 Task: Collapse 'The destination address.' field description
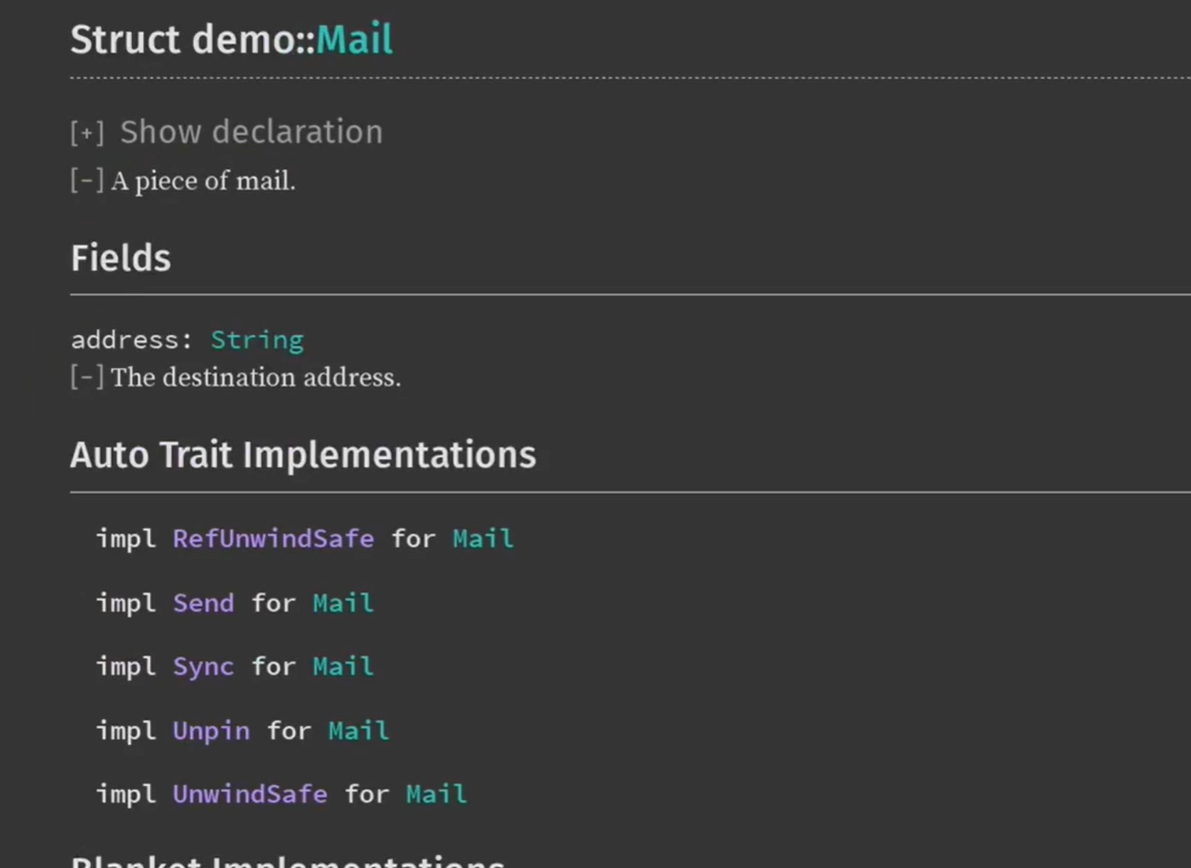coord(87,378)
